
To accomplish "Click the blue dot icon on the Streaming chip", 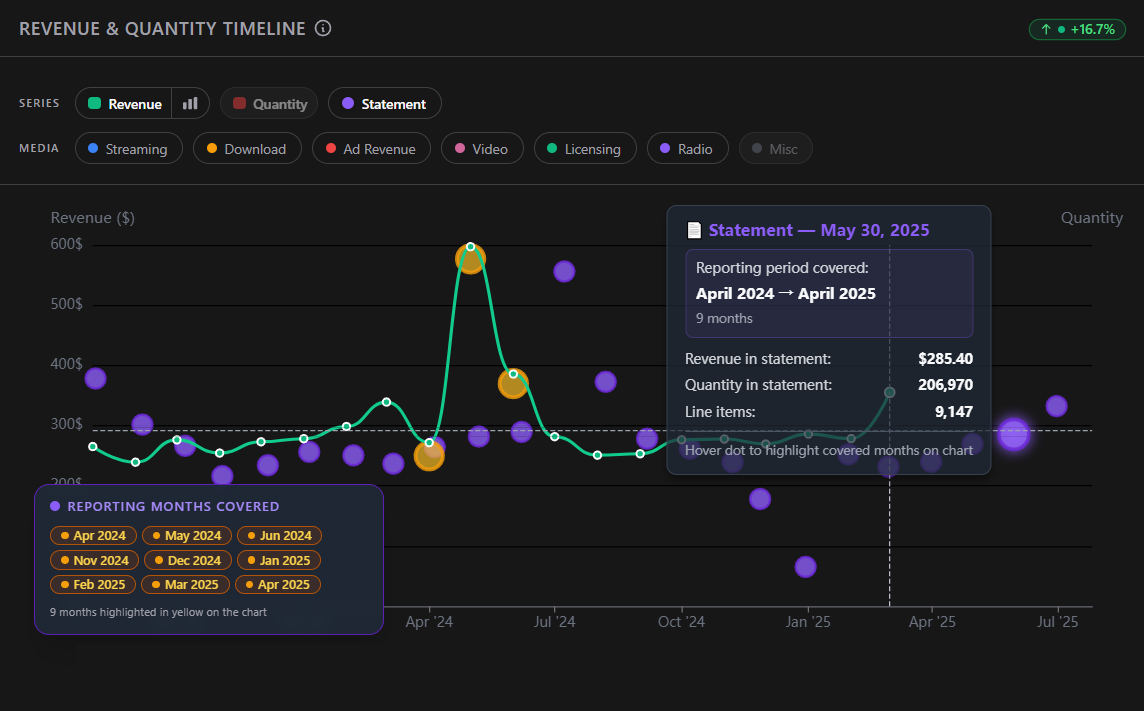I will [x=95, y=147].
